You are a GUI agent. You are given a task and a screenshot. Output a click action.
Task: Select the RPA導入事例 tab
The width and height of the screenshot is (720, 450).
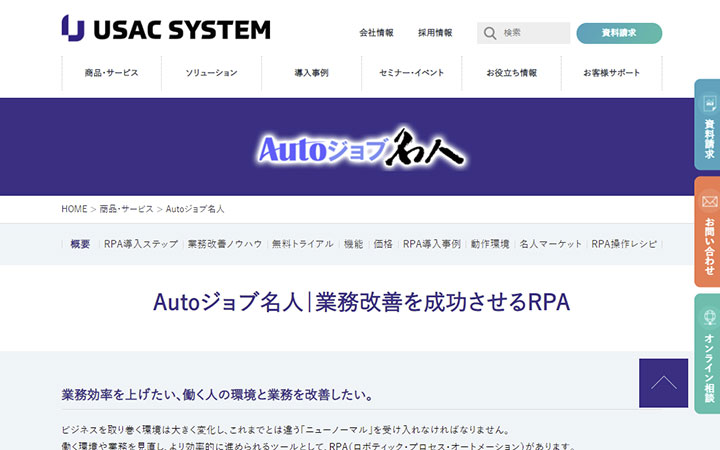tap(432, 244)
